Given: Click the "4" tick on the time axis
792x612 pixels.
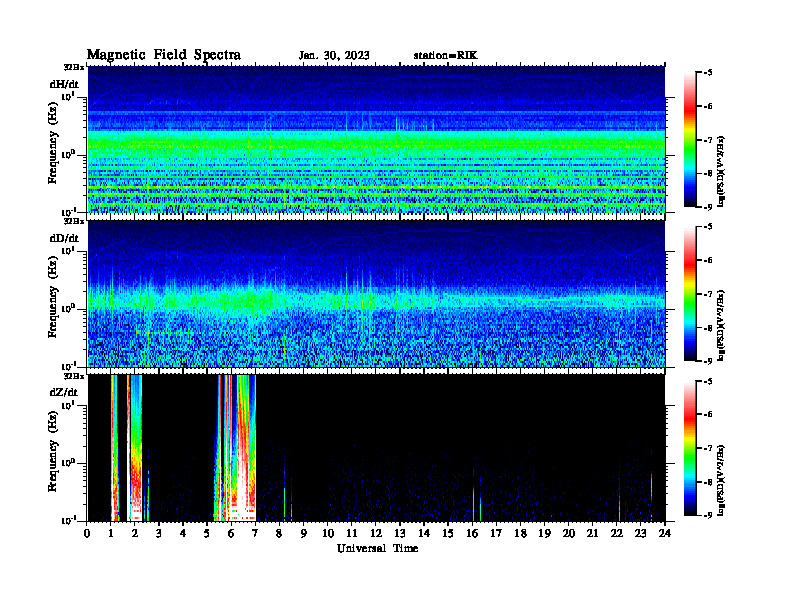Looking at the screenshot, I should (x=183, y=533).
